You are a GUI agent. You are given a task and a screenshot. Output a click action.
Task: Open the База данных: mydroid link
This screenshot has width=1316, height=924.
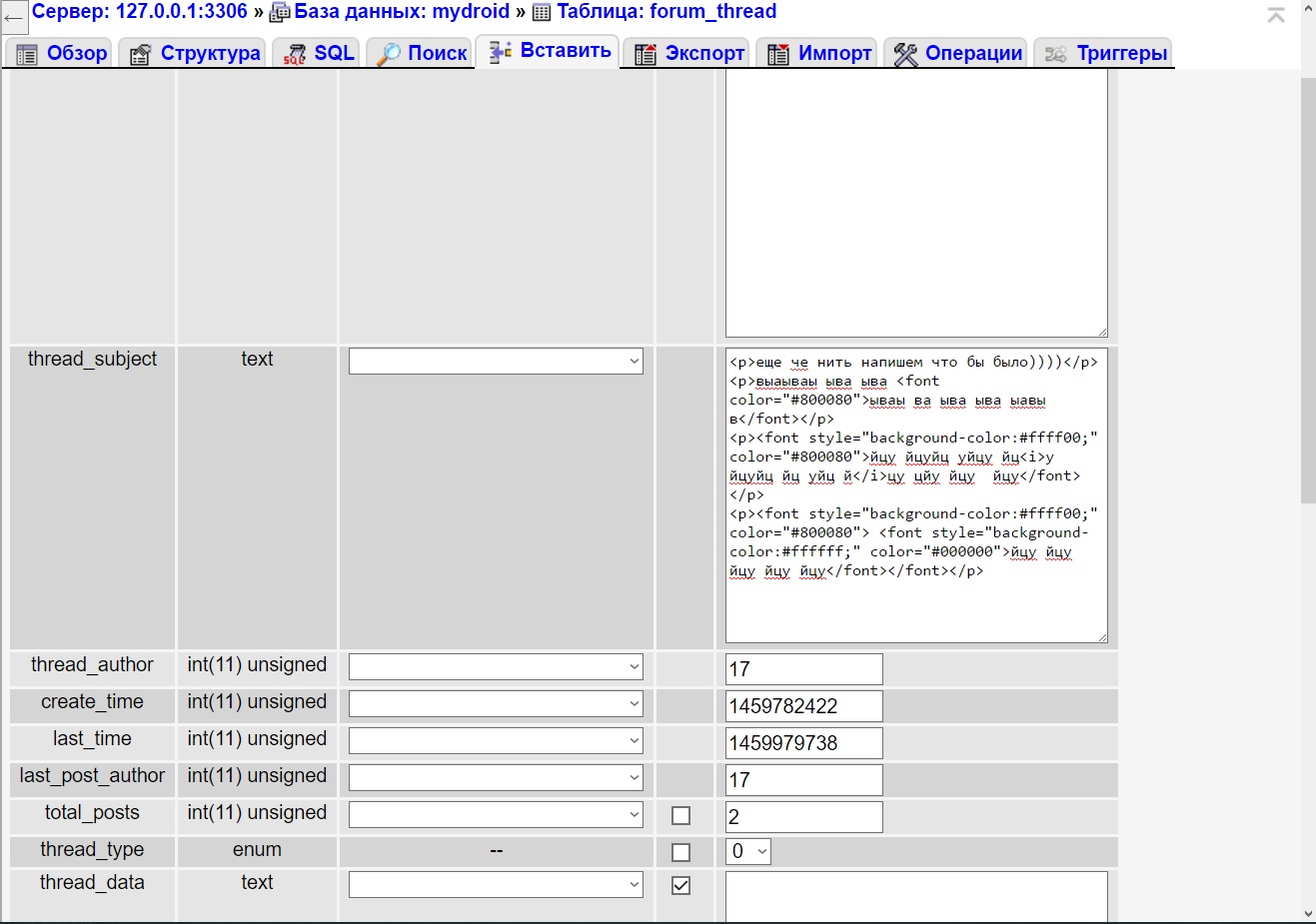pos(401,12)
